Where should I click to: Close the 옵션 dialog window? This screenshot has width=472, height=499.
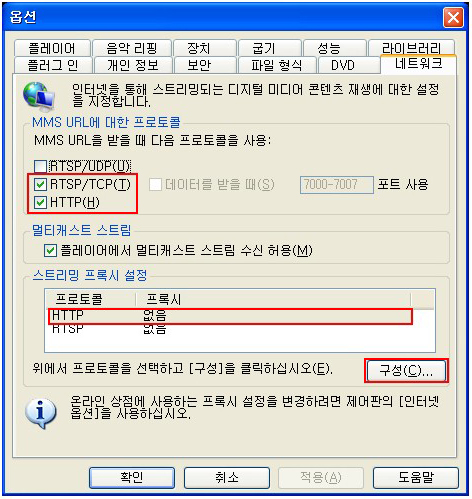pyautogui.click(x=453, y=17)
